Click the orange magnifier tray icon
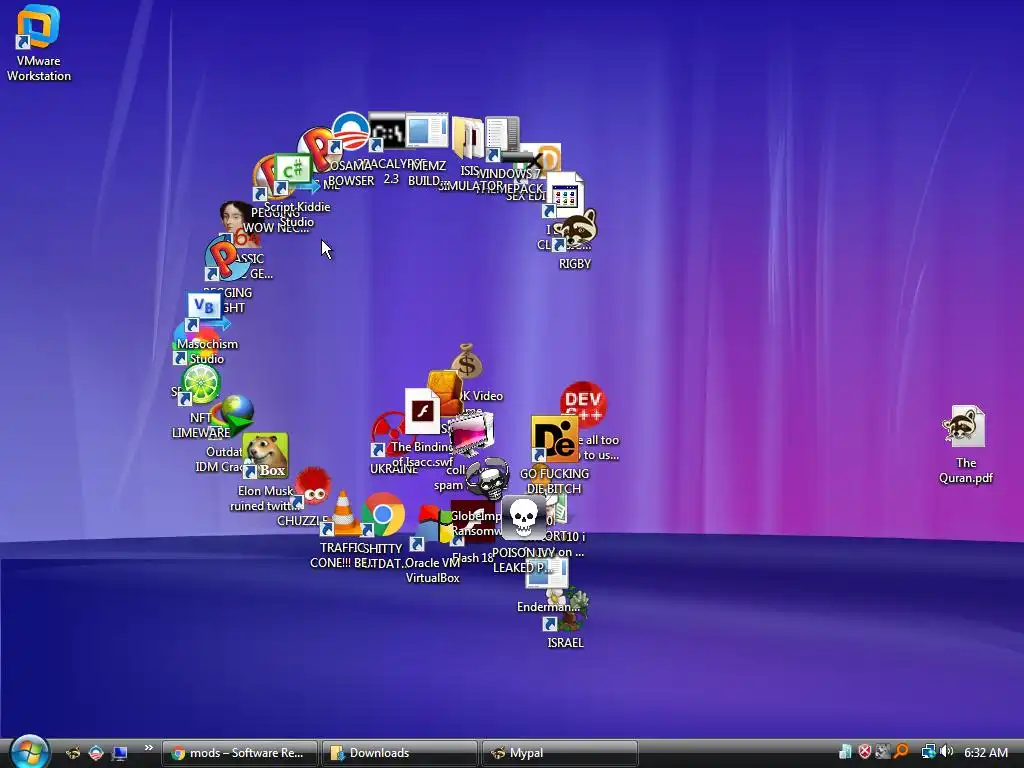1024x768 pixels. pos(901,752)
